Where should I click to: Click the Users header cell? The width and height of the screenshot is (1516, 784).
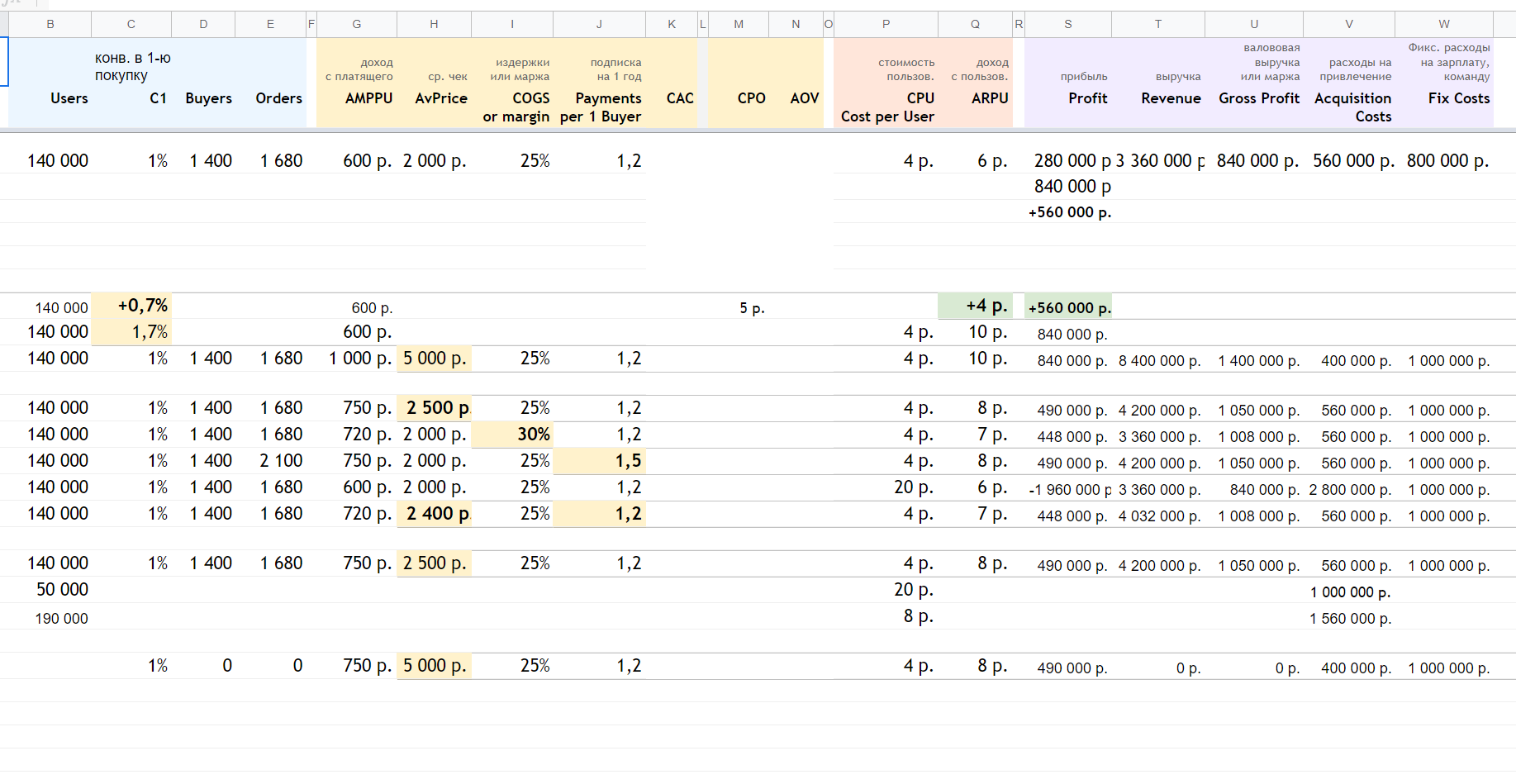(68, 98)
